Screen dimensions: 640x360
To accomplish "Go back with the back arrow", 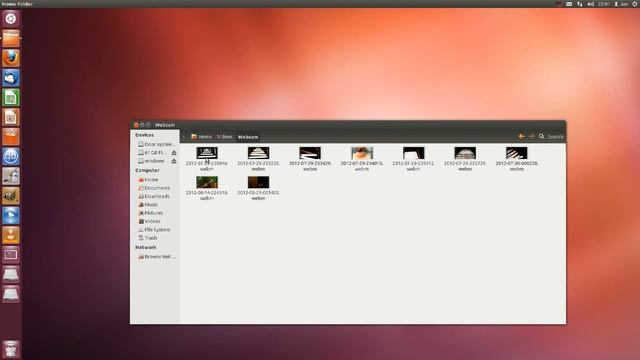I will [x=521, y=136].
